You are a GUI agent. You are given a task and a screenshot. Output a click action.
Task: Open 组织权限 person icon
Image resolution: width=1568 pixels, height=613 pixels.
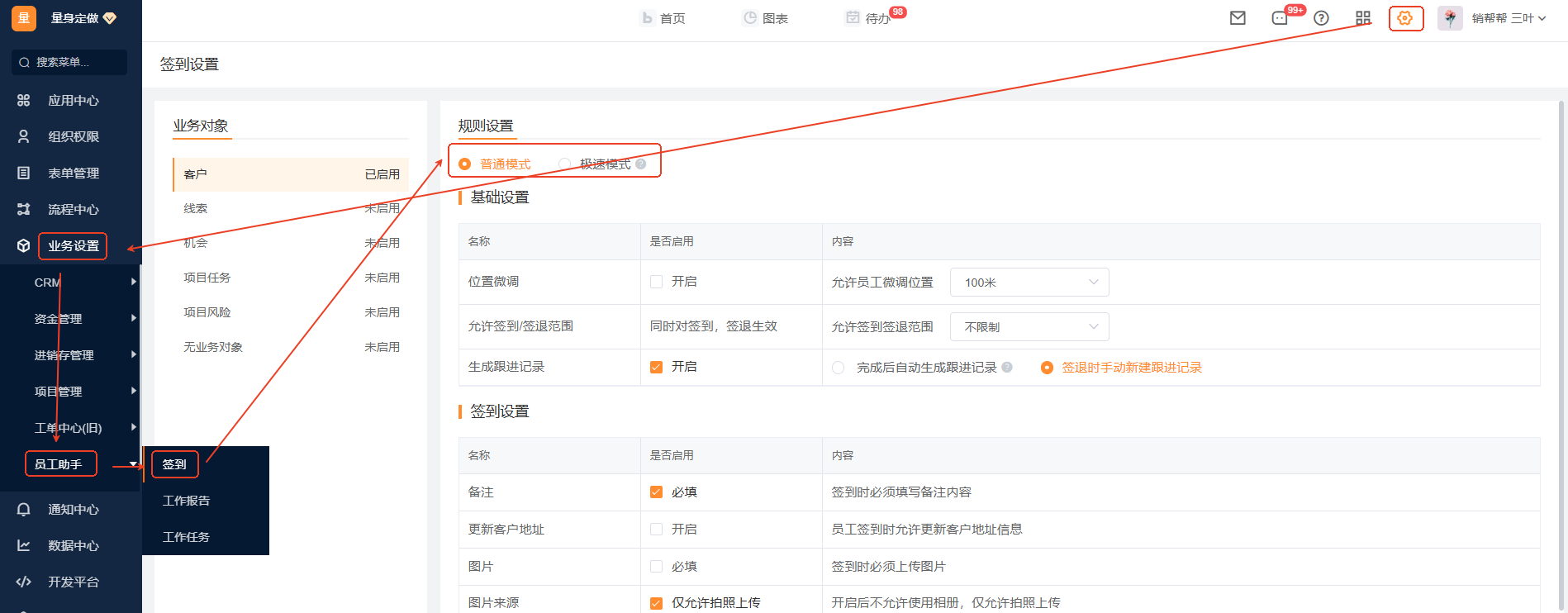(x=24, y=136)
